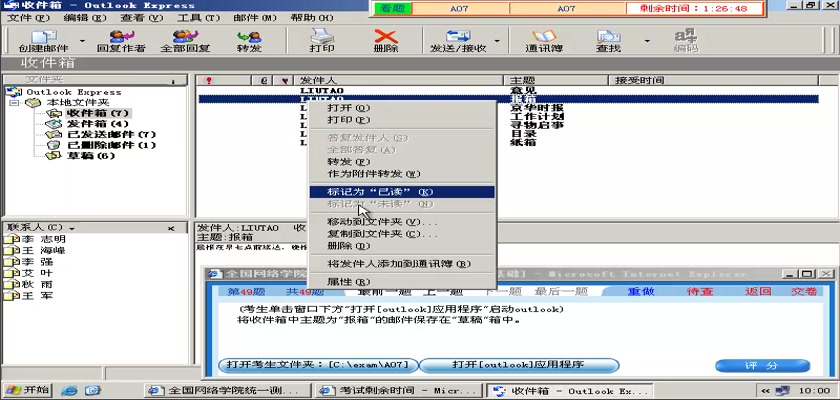Select email with subject 纸箱

coord(523,142)
